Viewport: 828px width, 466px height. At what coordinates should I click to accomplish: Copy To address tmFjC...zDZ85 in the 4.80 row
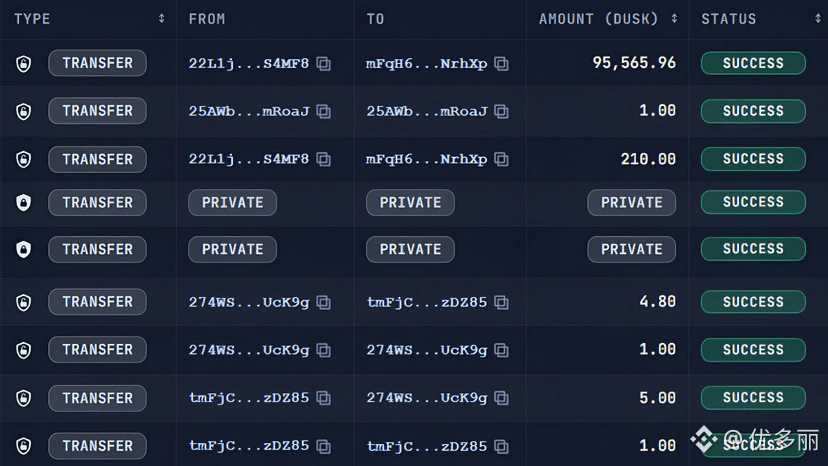[x=502, y=302]
